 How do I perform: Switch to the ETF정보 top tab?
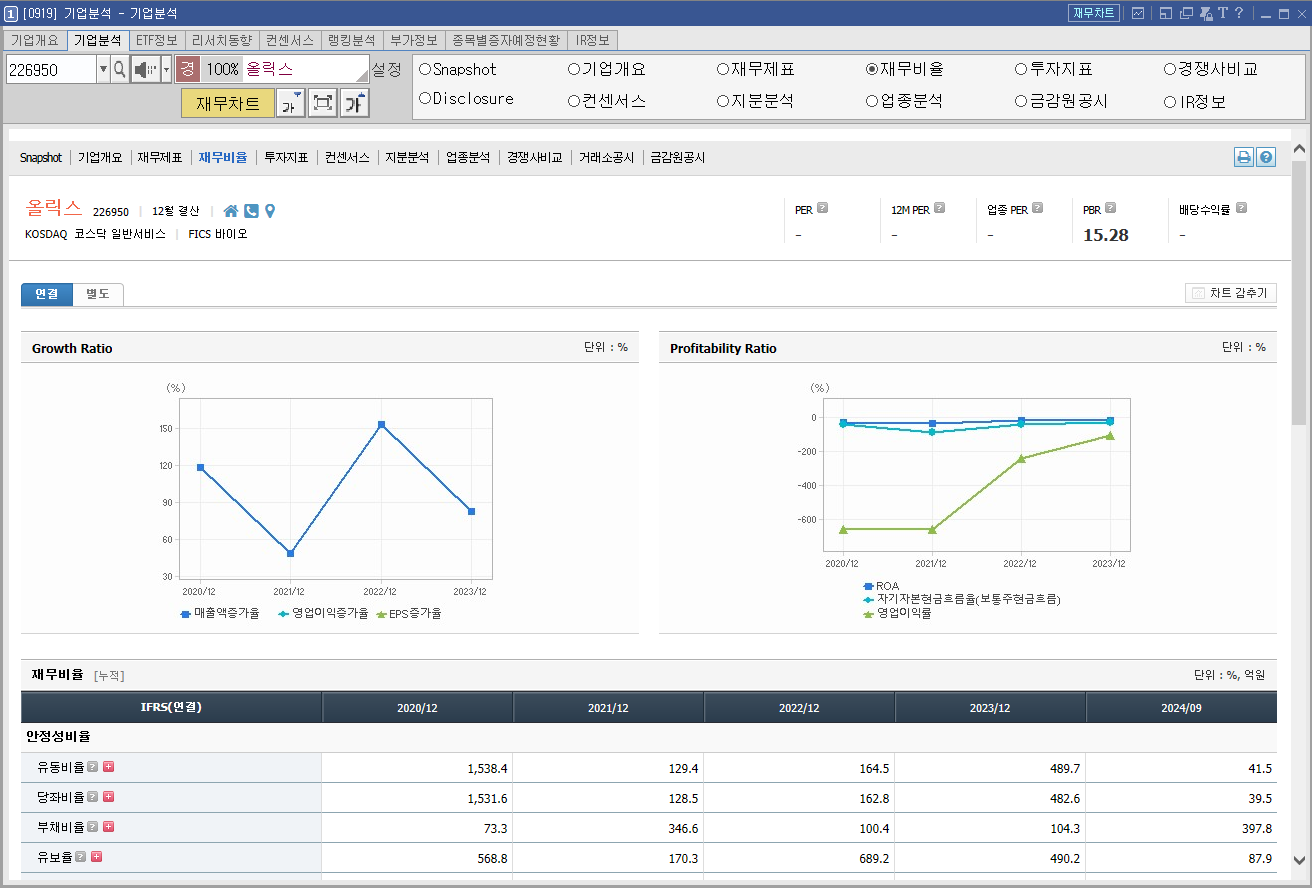(x=156, y=40)
